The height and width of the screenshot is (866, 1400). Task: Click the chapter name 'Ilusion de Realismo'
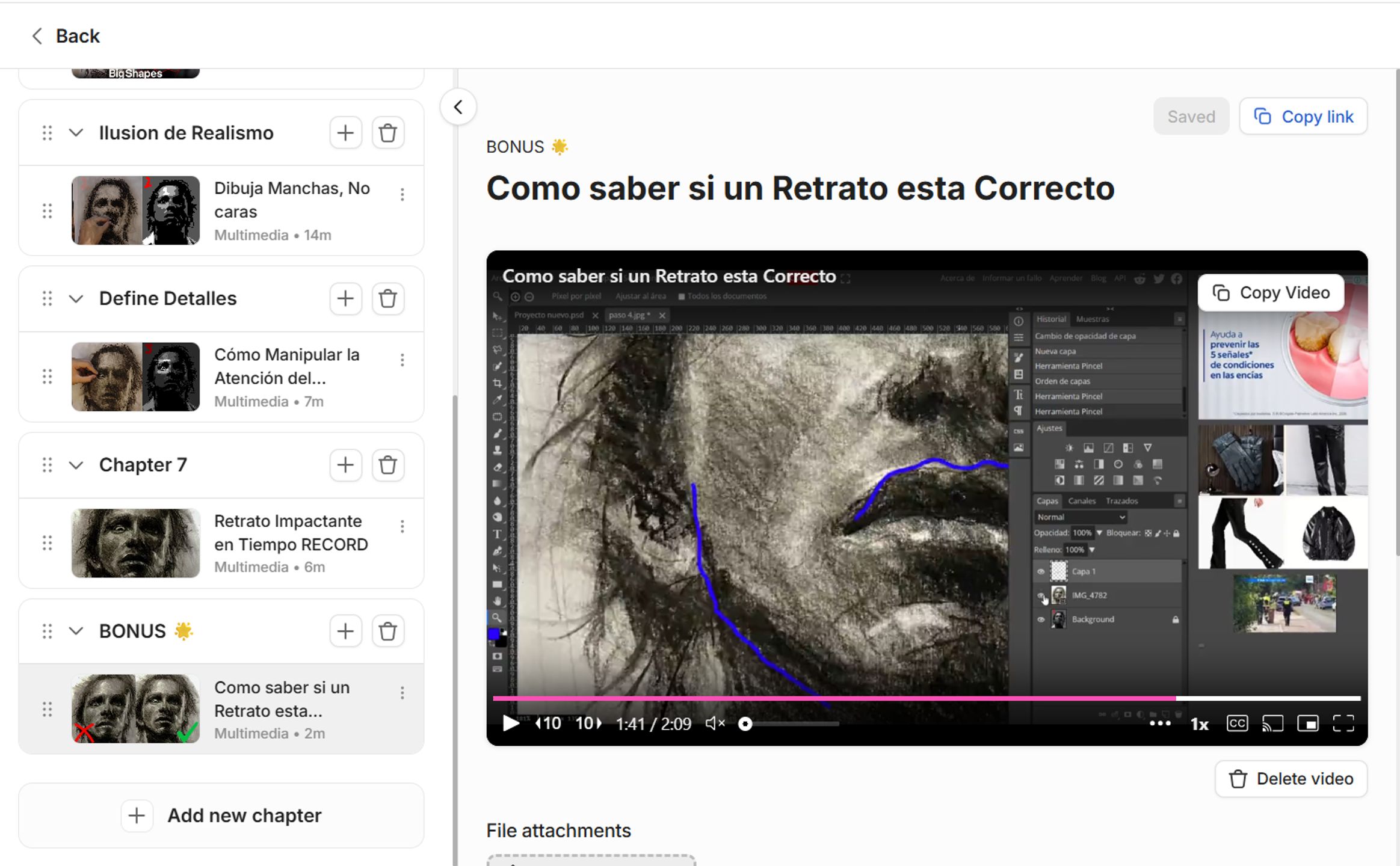pos(186,133)
